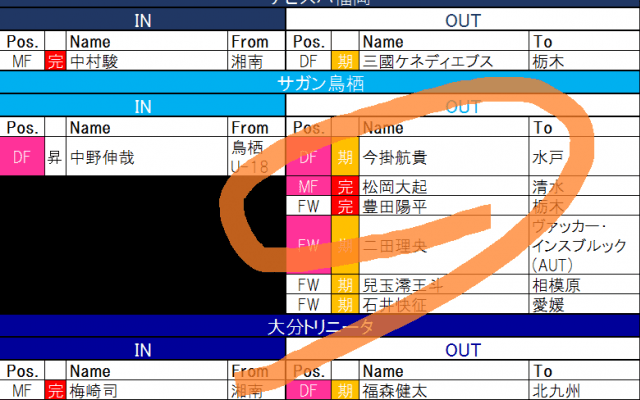The width and height of the screenshot is (640, 400).
Task: Click the Name header above 梅崎司
Action: 147,371
